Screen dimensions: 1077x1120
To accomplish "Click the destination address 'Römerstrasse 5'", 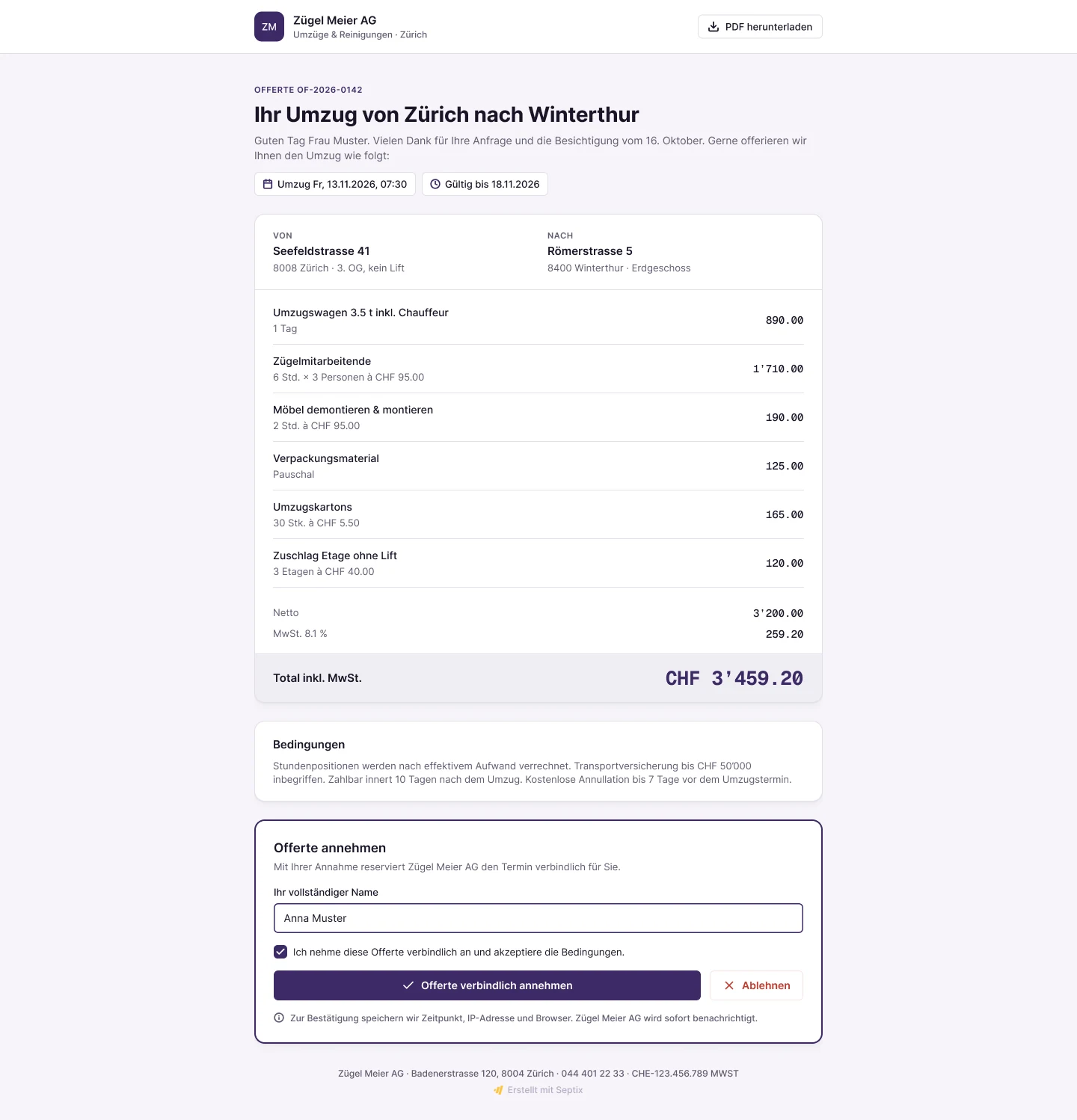I will coord(590,251).
